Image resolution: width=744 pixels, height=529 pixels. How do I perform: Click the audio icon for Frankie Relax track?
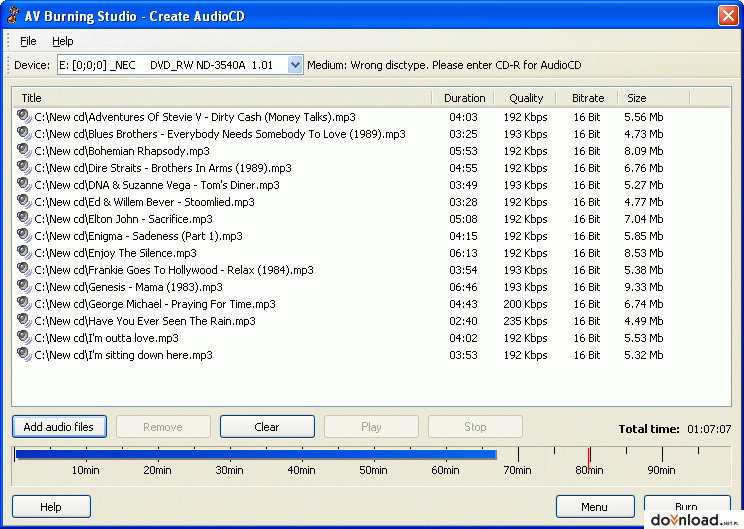pos(23,270)
